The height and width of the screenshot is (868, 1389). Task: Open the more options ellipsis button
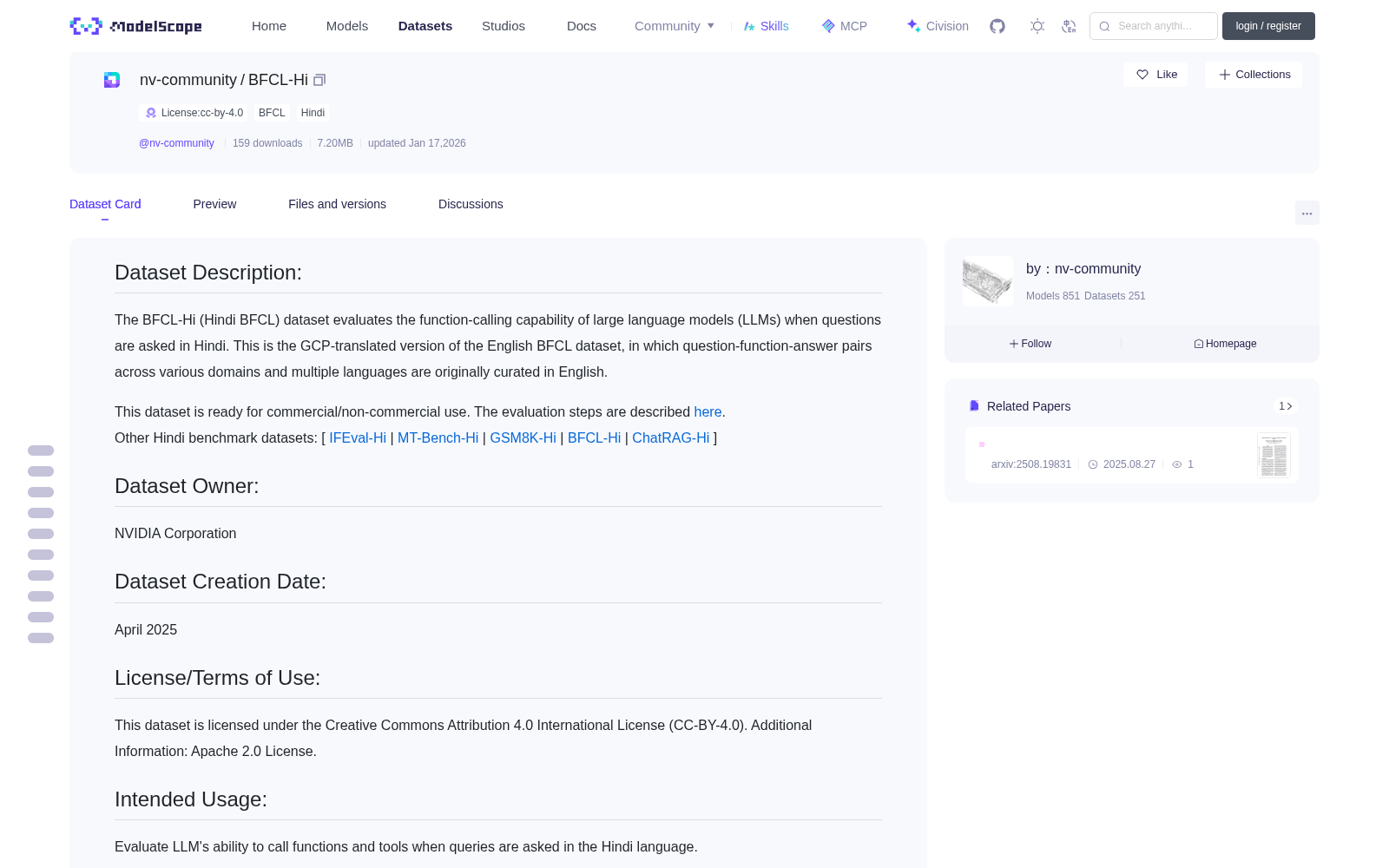[x=1307, y=213]
